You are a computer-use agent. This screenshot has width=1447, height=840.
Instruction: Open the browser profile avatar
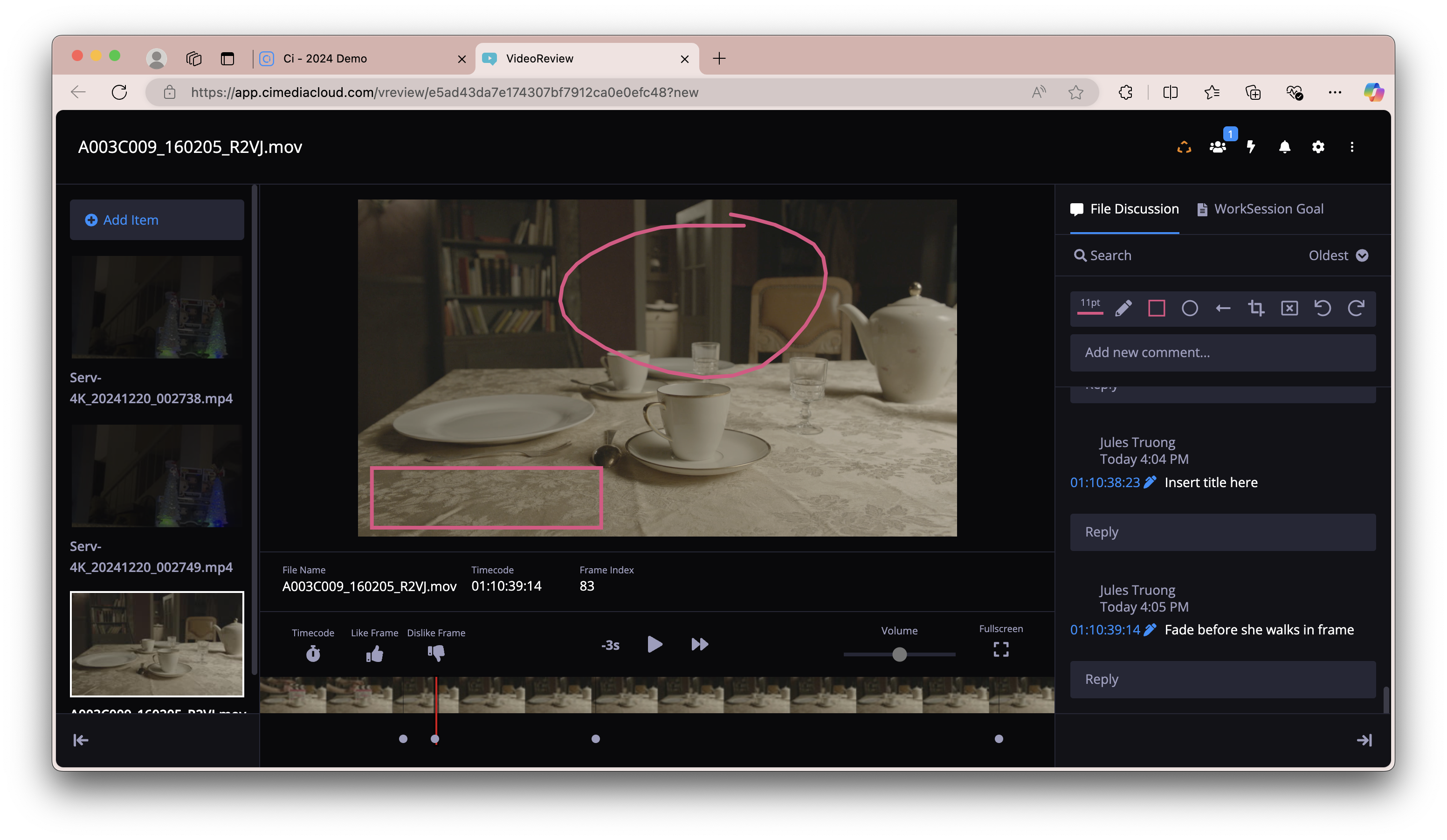coord(156,59)
